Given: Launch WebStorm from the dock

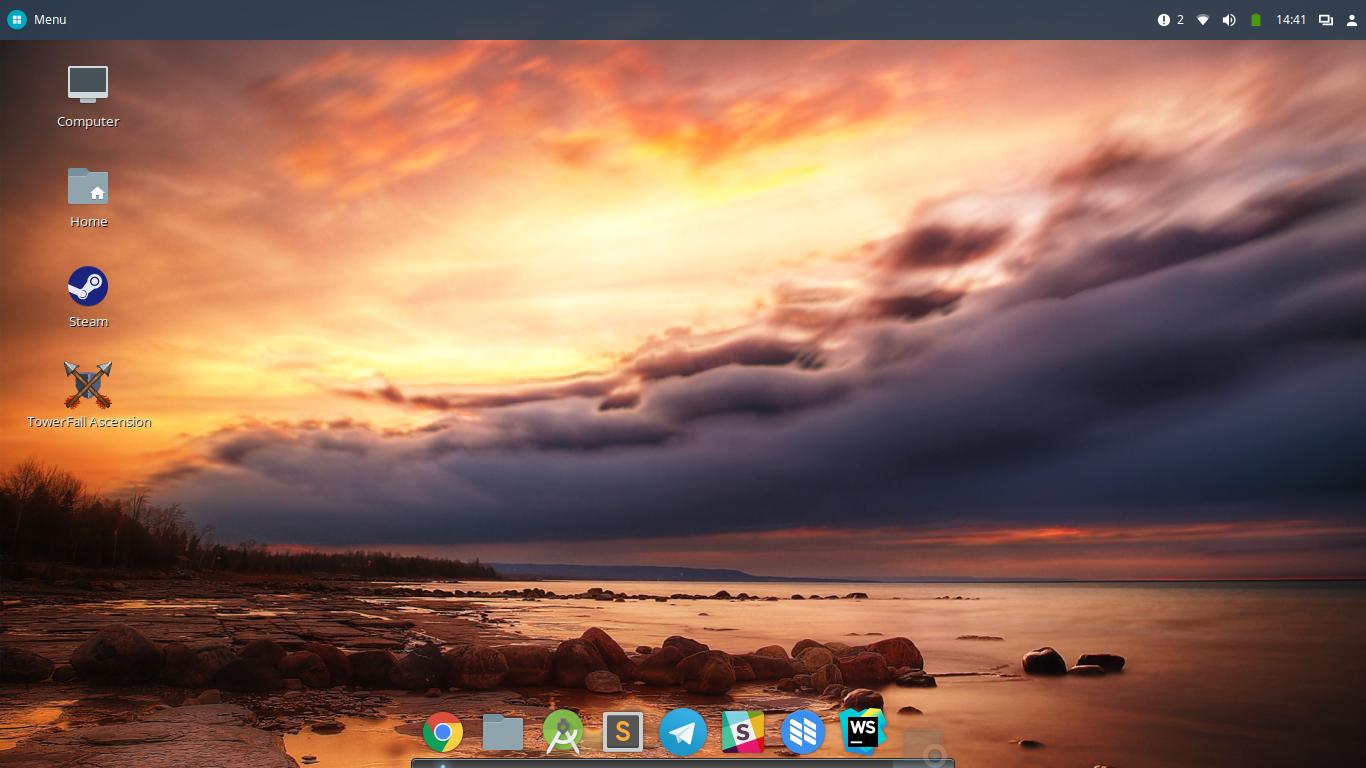Looking at the screenshot, I should click(x=863, y=732).
